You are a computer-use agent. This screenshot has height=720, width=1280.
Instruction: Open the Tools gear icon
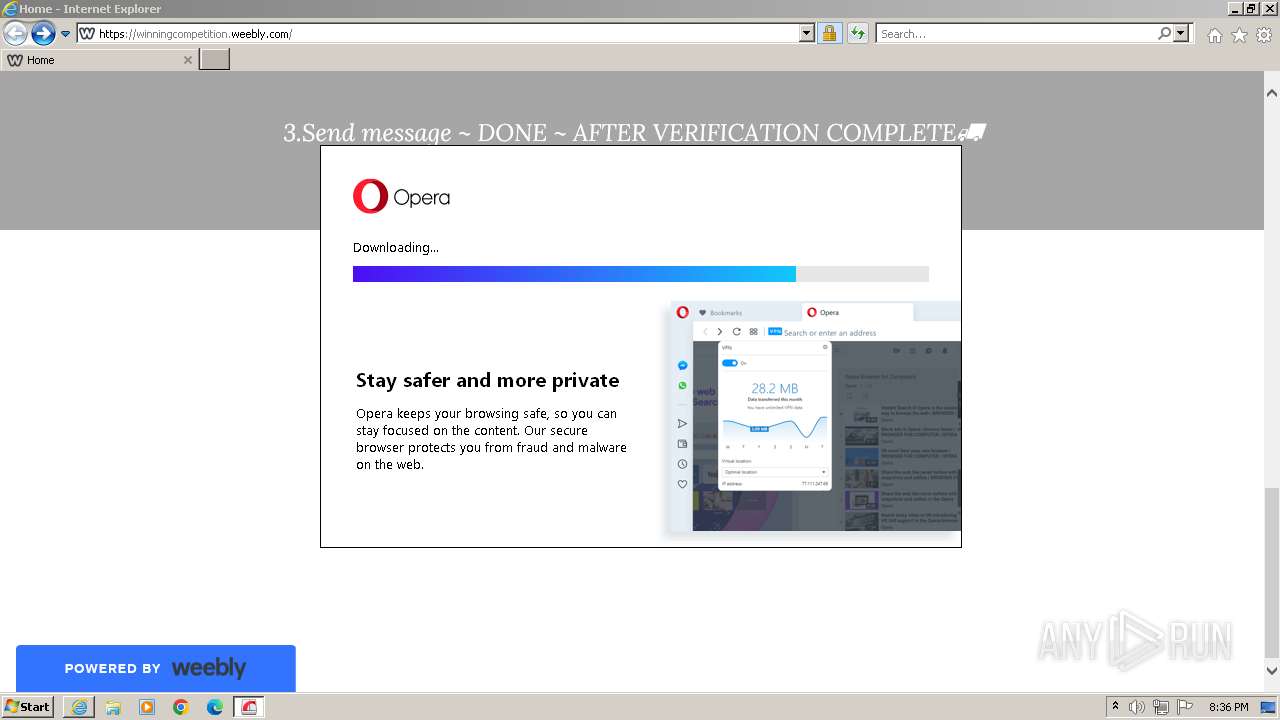(1264, 35)
